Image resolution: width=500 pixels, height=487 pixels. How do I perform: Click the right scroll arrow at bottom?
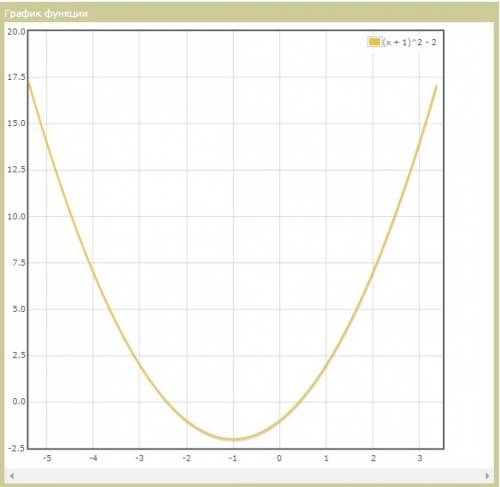pos(488,476)
